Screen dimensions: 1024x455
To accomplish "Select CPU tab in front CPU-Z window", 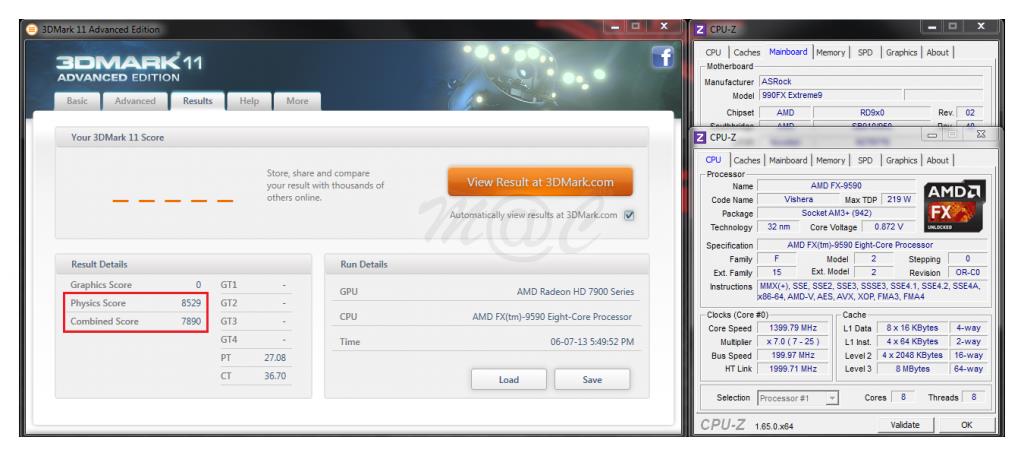I will coord(713,159).
